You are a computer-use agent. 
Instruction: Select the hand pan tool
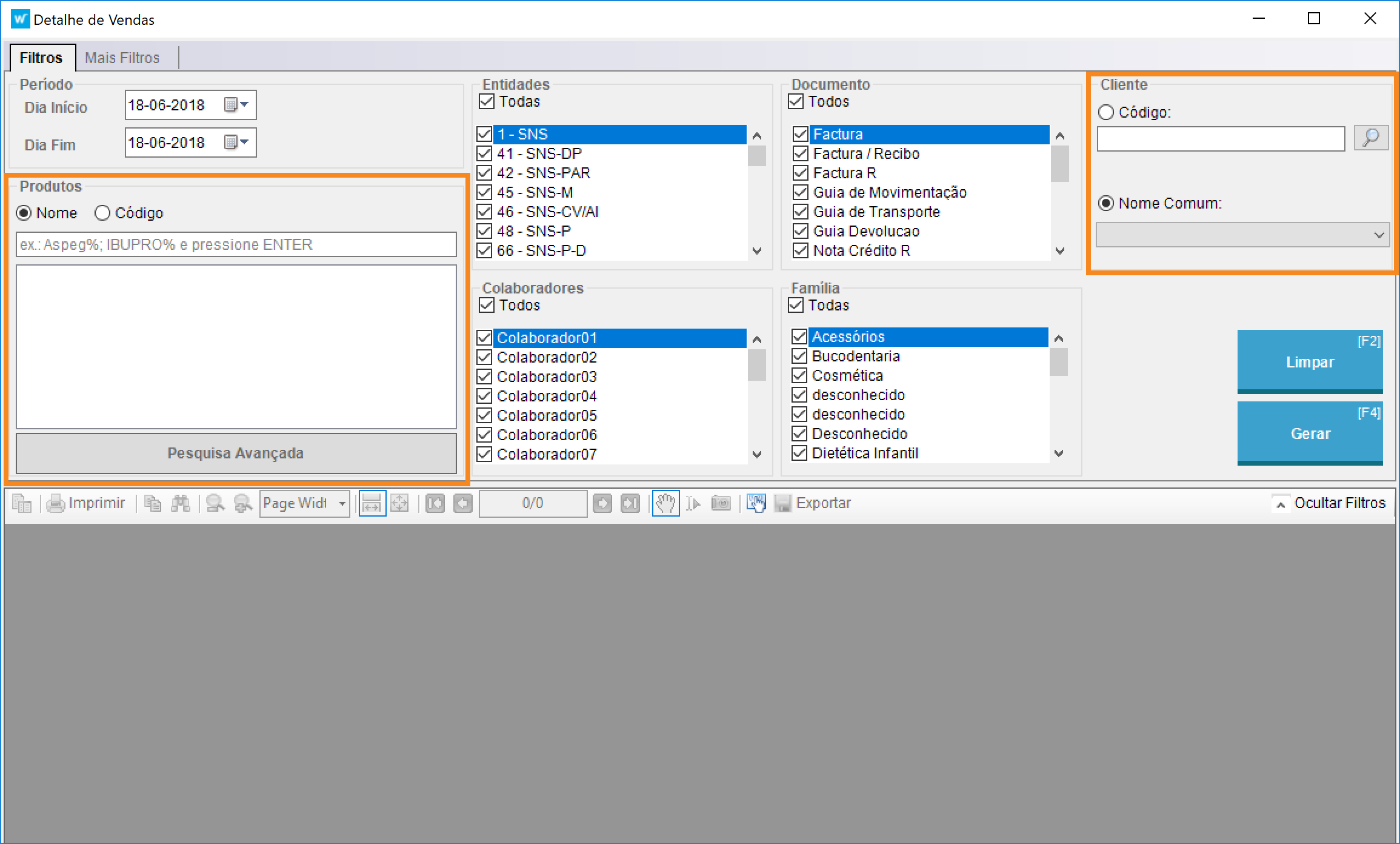pyautogui.click(x=665, y=503)
